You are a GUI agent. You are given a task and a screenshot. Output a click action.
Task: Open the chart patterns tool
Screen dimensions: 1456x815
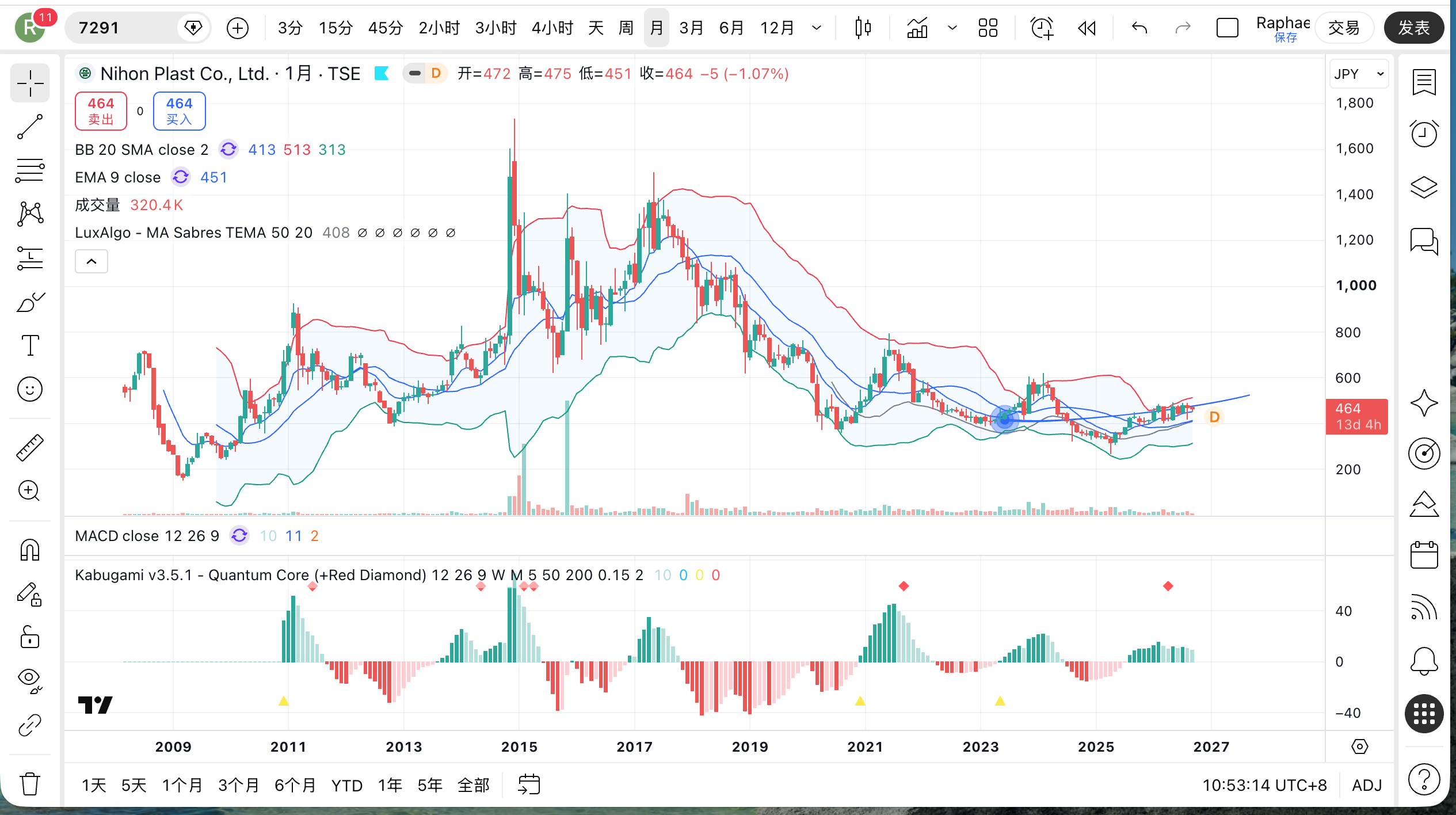pos(30,214)
